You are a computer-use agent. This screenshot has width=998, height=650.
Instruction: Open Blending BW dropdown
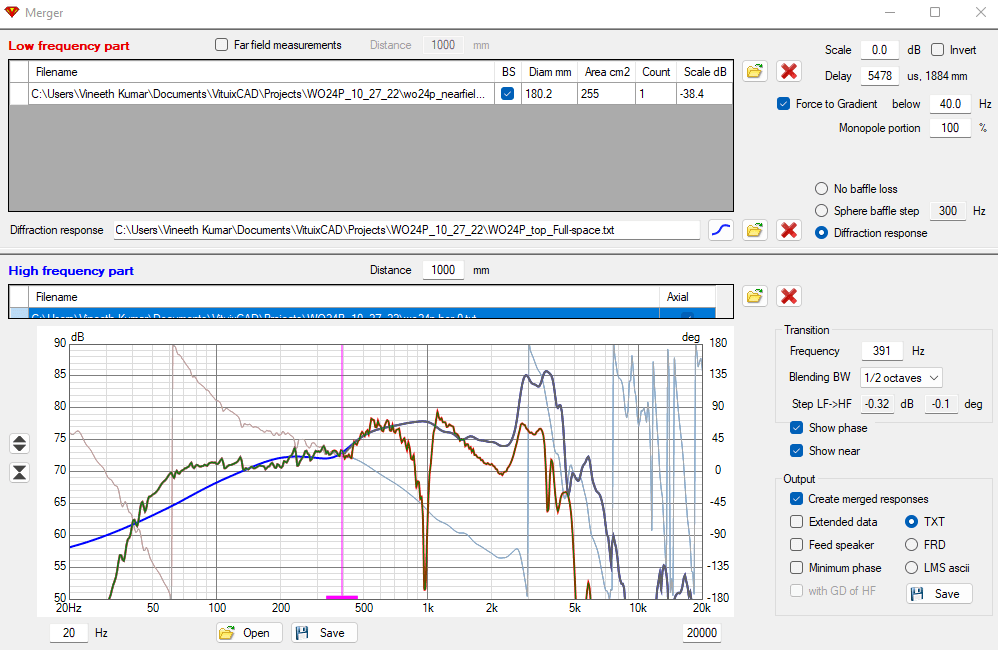coord(901,378)
